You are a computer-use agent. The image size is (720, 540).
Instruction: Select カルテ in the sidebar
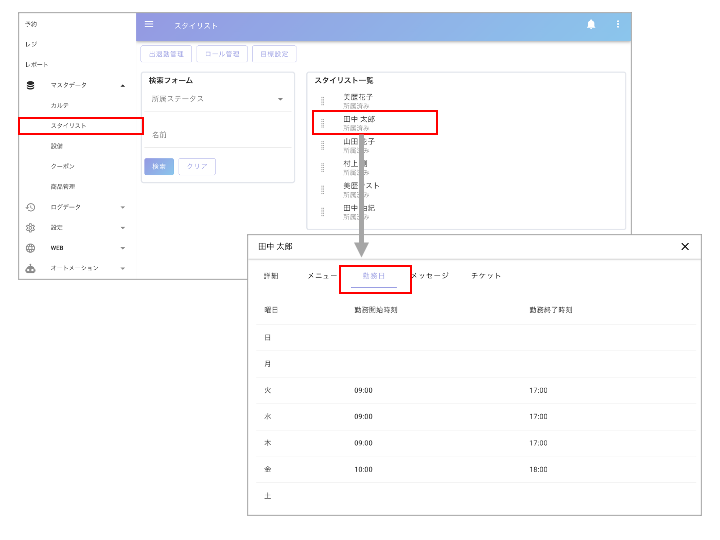click(60, 105)
